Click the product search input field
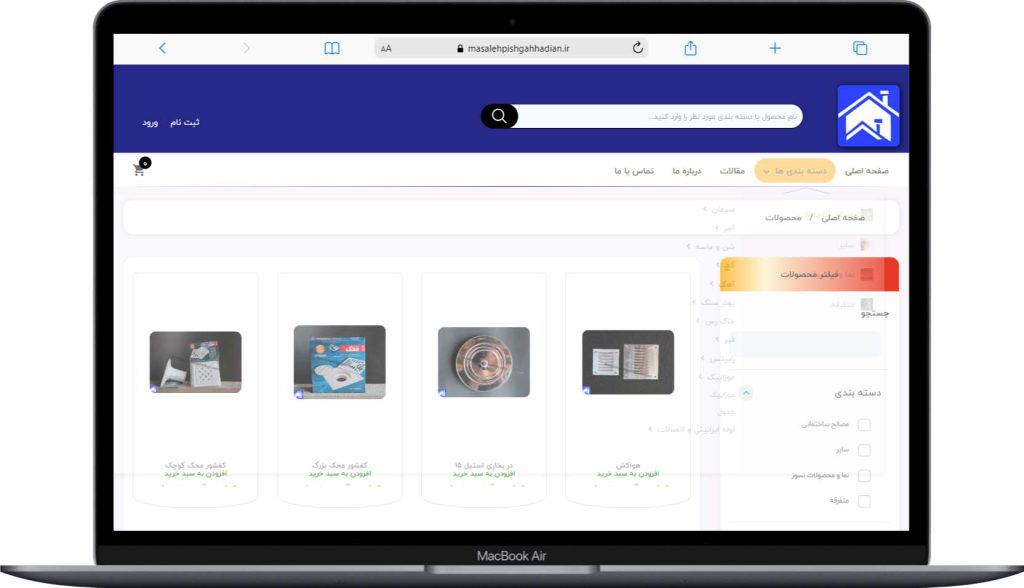 (x=660, y=117)
